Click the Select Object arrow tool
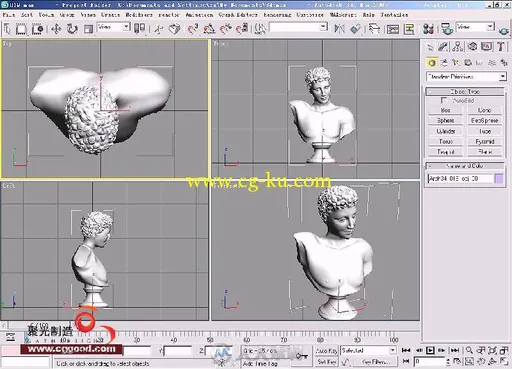The image size is (512, 369). pyautogui.click(x=7, y=29)
